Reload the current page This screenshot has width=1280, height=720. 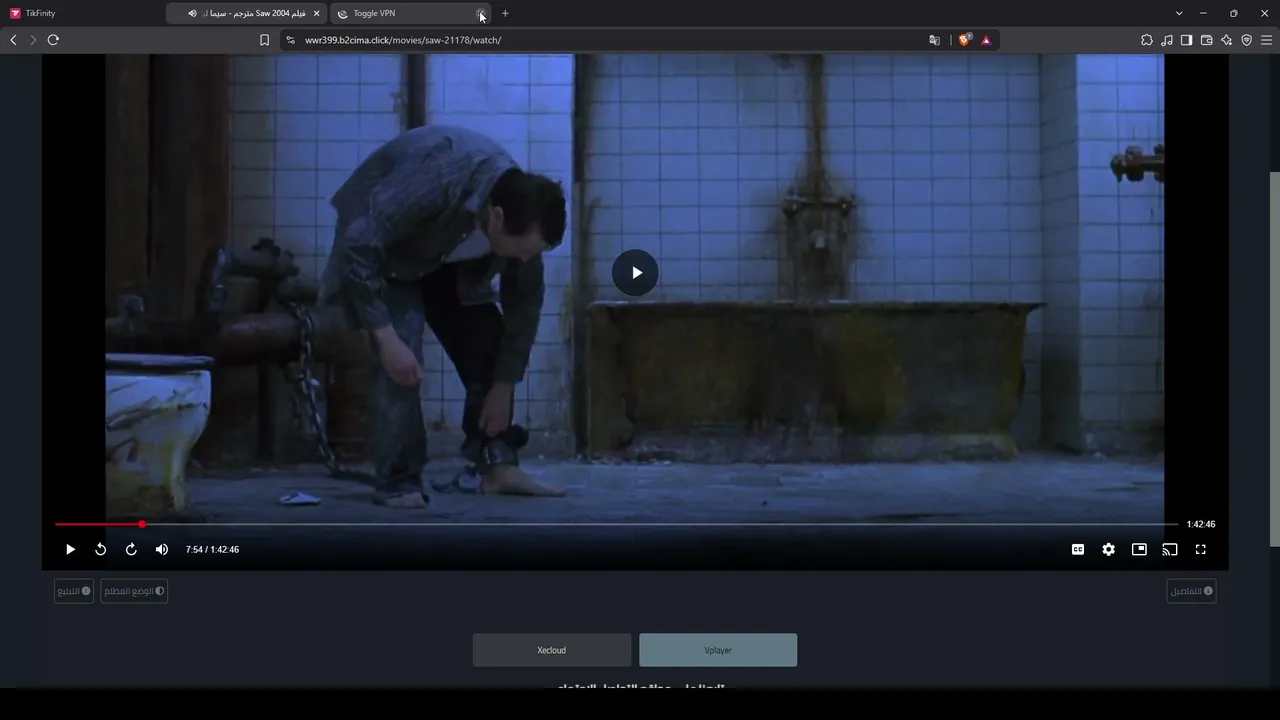[x=53, y=40]
